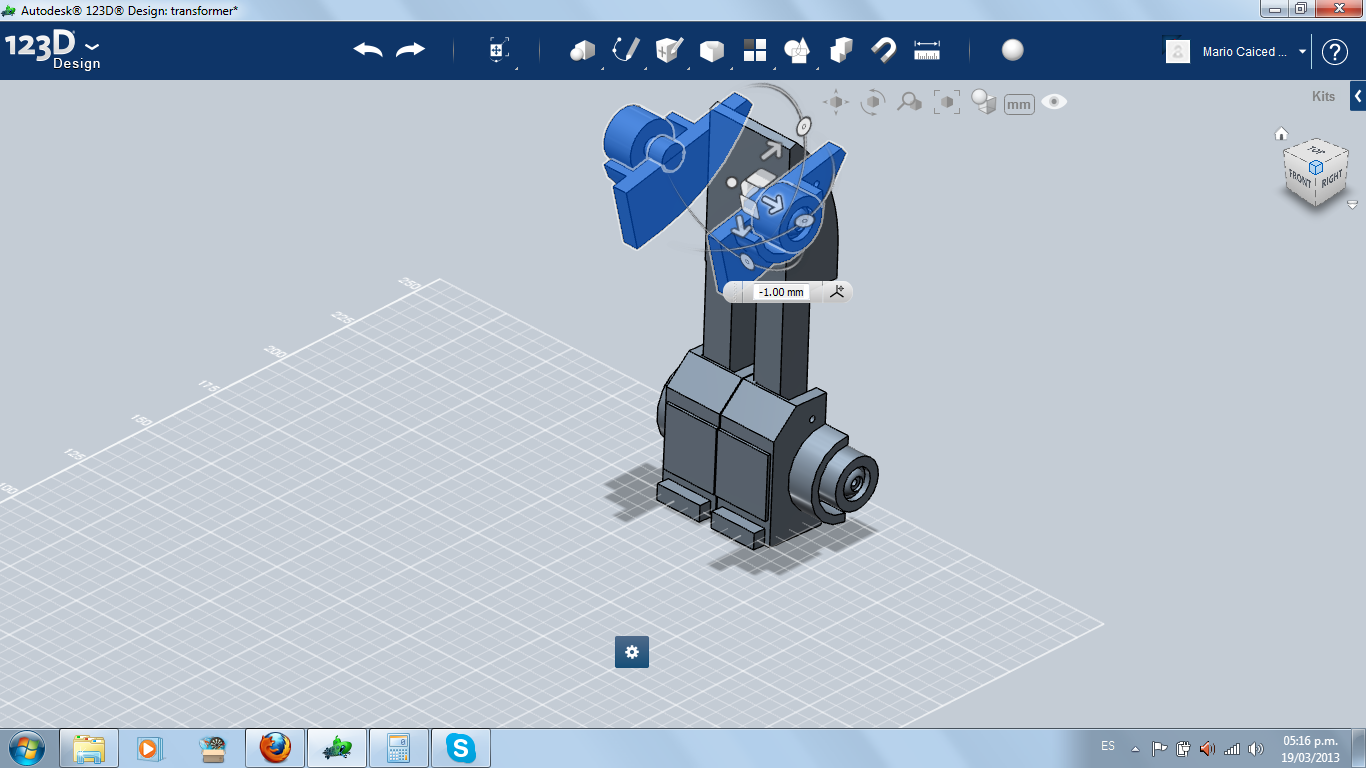Click the down arrow on the manipulator

[x=744, y=226]
